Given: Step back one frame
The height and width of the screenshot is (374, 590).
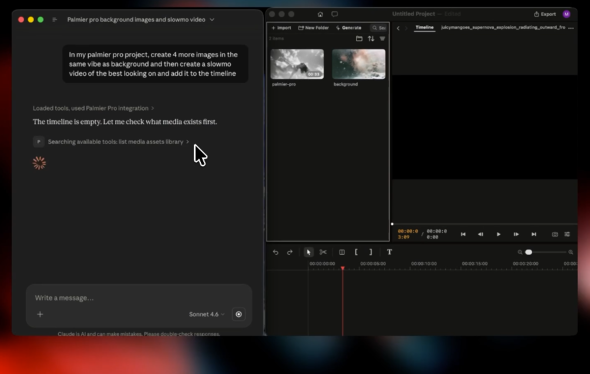Looking at the screenshot, I should (x=481, y=234).
